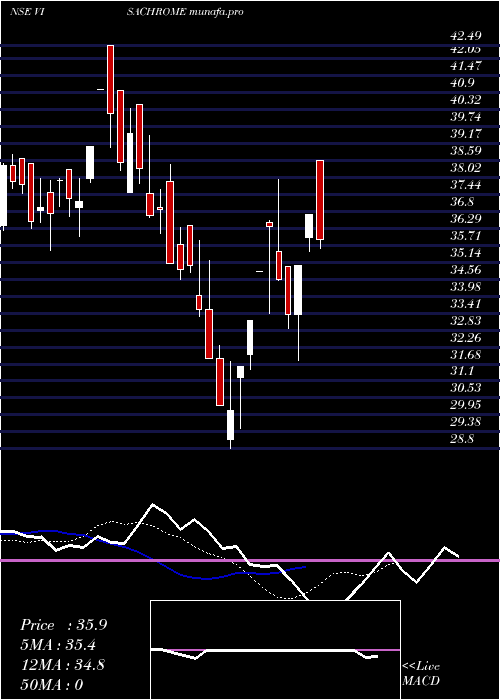Click the 40.32 price axis label
The width and height of the screenshot is (500, 700).
coord(466,100)
